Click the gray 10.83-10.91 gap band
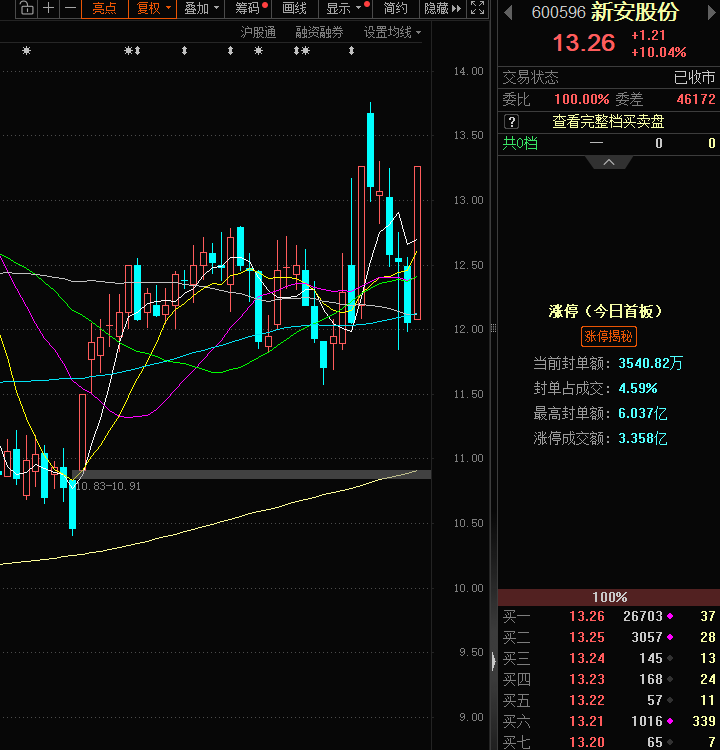This screenshot has width=720, height=750. pyautogui.click(x=252, y=474)
